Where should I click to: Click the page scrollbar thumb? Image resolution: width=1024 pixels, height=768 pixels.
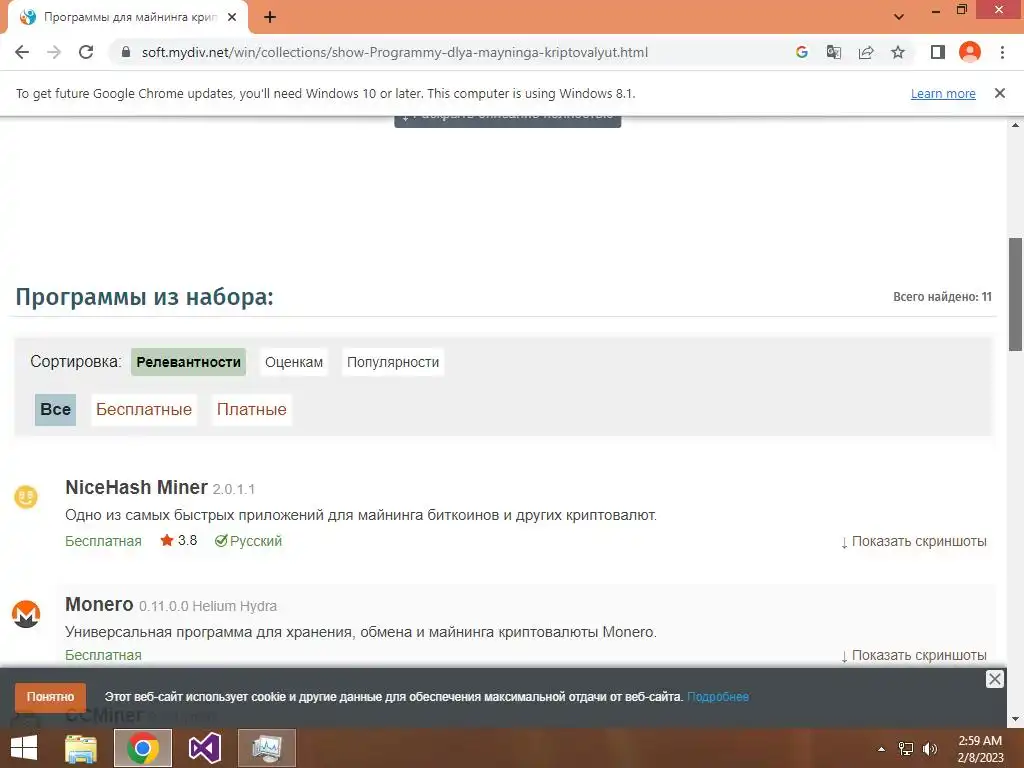[1016, 294]
